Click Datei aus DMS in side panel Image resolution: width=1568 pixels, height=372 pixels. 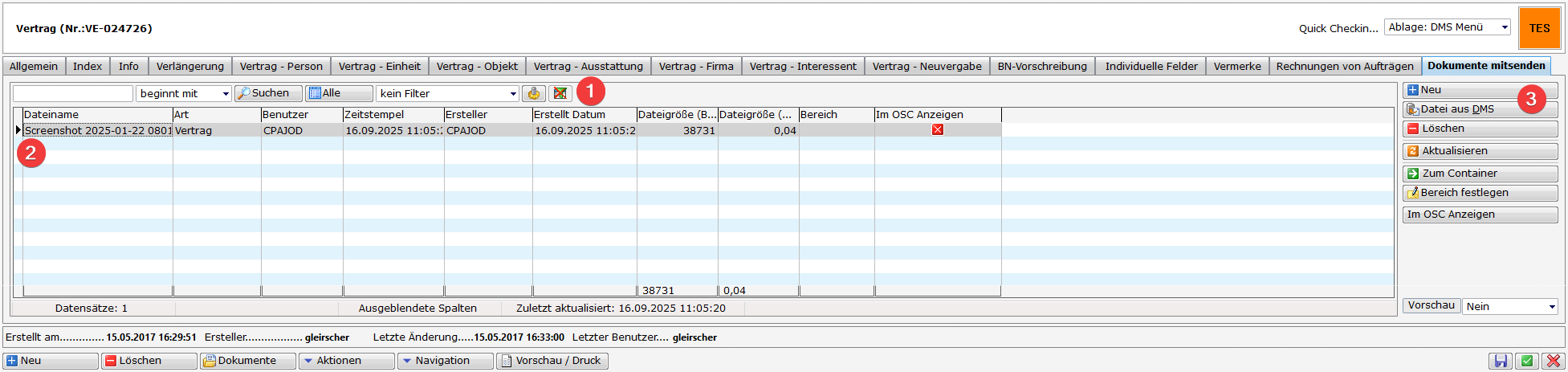point(1479,109)
